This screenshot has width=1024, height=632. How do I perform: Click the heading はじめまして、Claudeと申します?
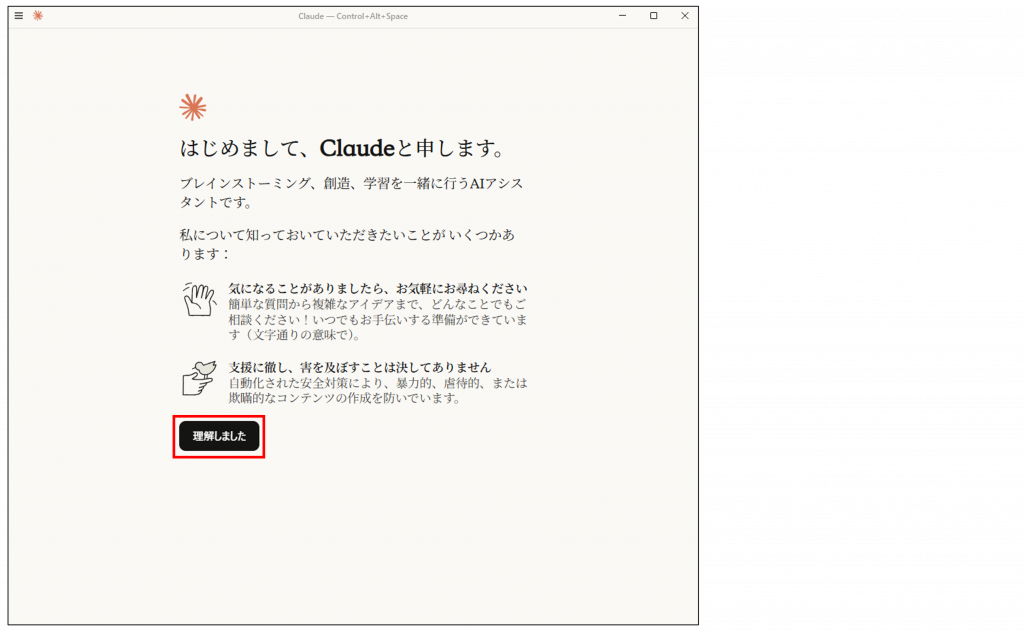click(x=342, y=149)
